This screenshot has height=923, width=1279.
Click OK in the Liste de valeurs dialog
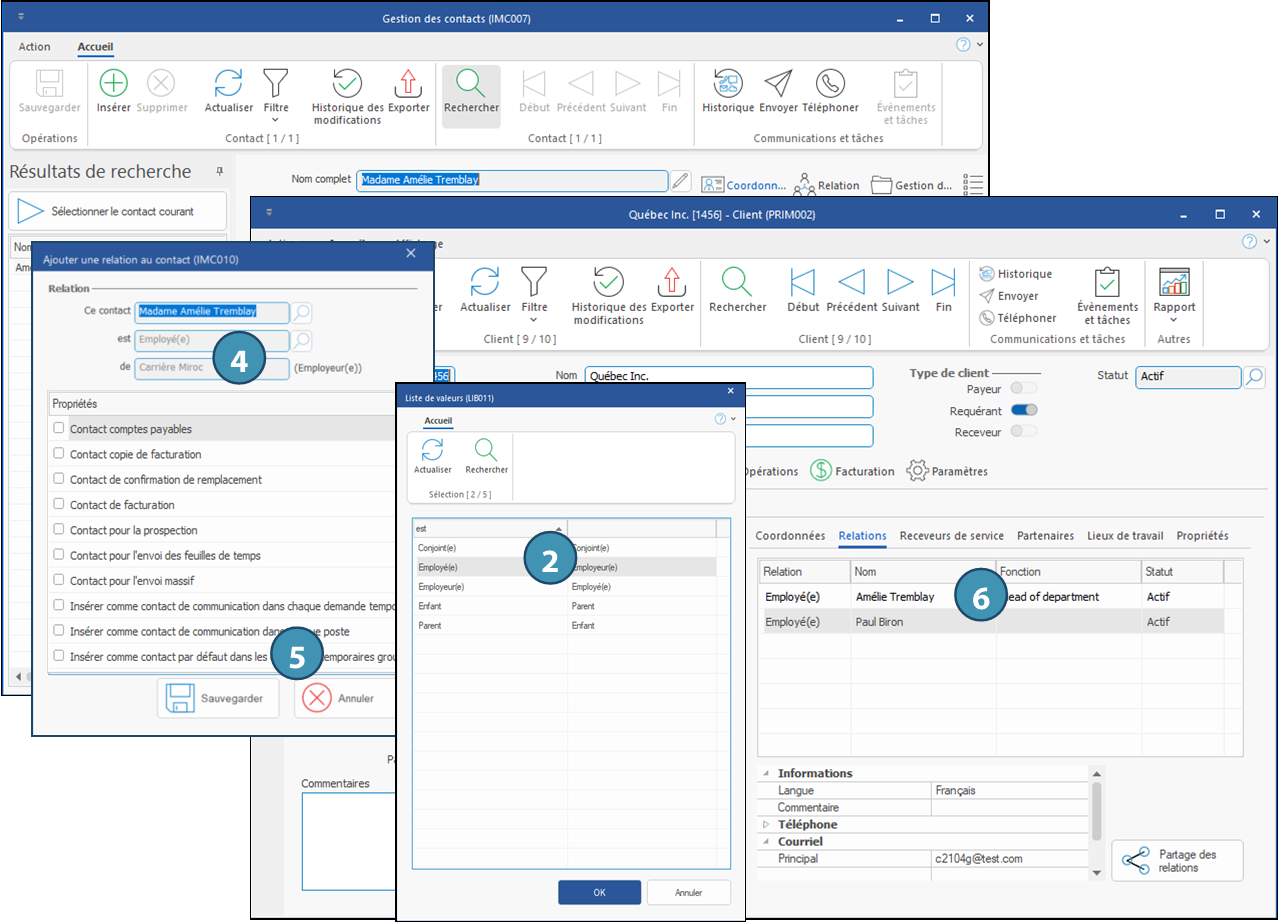[599, 892]
